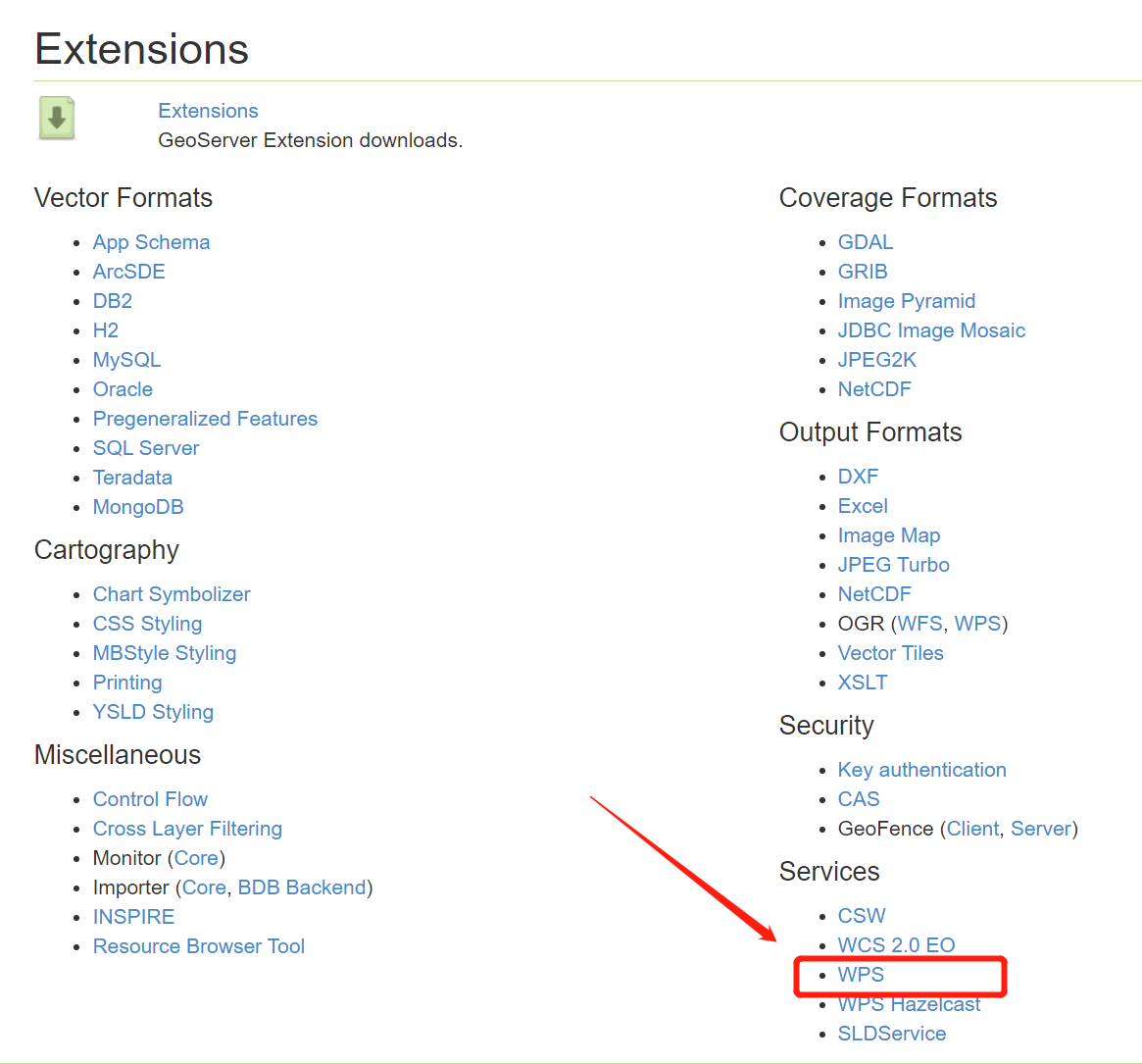Click the BDB Backend importer link
This screenshot has width=1142, height=1064.
302,887
